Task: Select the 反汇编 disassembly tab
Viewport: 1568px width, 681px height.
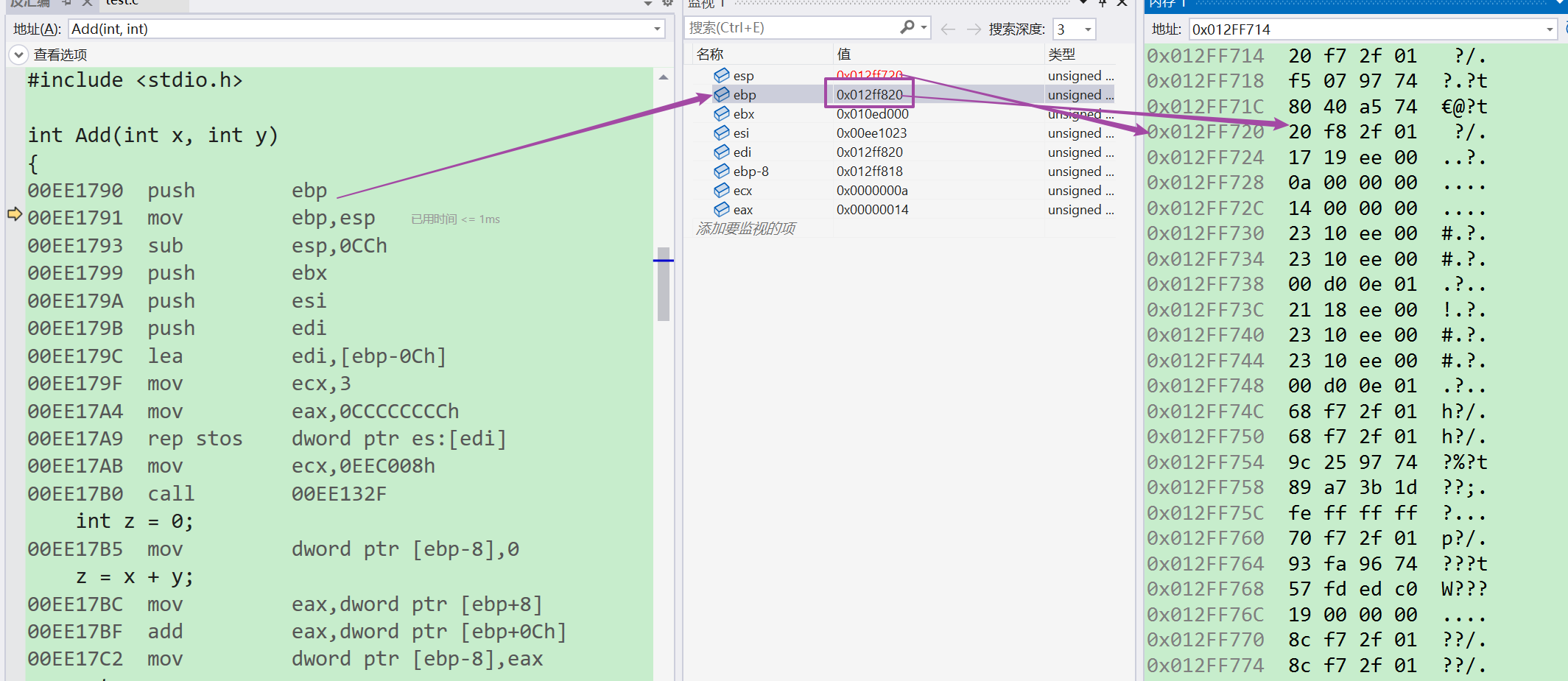Action: 29,2
